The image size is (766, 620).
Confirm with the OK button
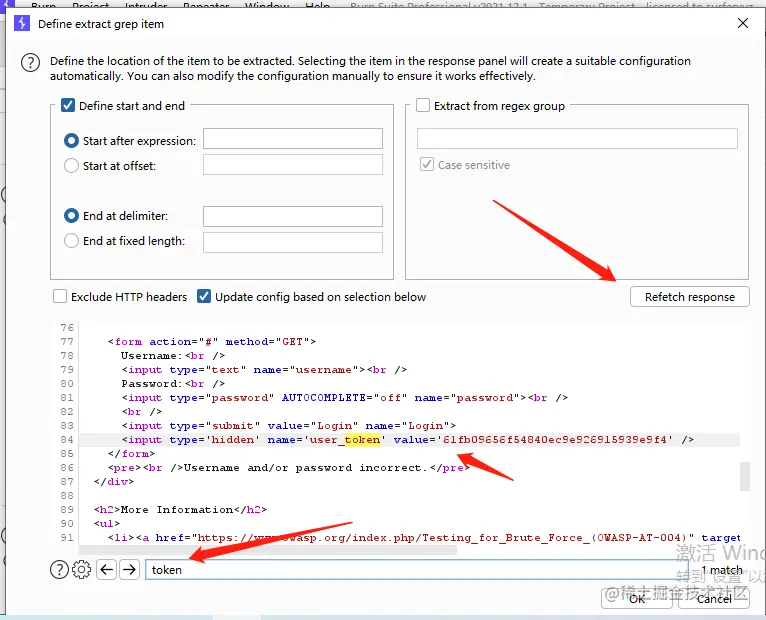[637, 599]
